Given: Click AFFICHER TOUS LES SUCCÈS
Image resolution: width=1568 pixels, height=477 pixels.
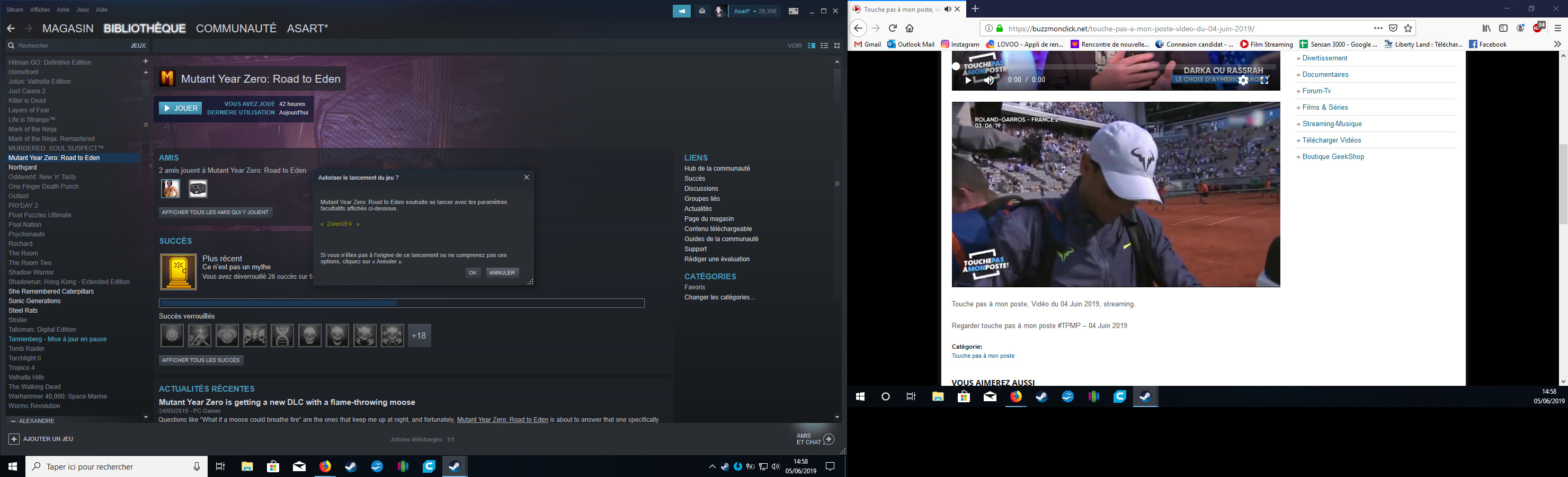Looking at the screenshot, I should coord(201,360).
